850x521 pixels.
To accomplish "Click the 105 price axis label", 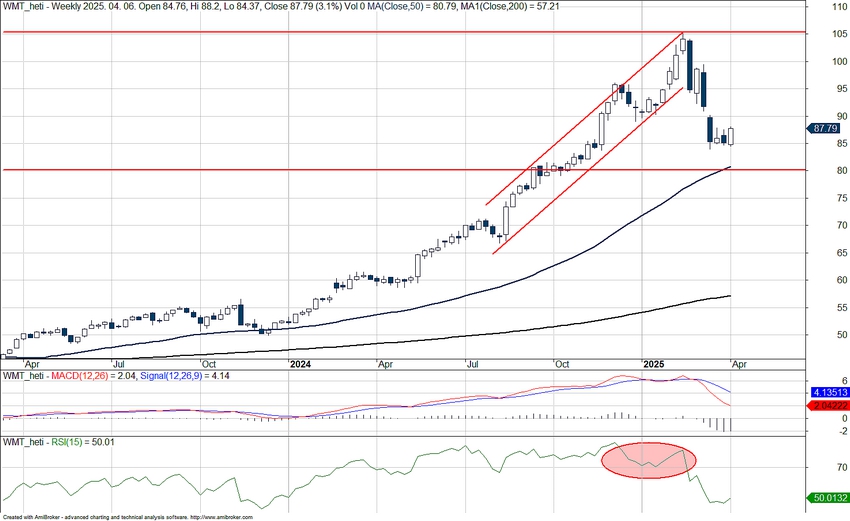I will pos(840,34).
